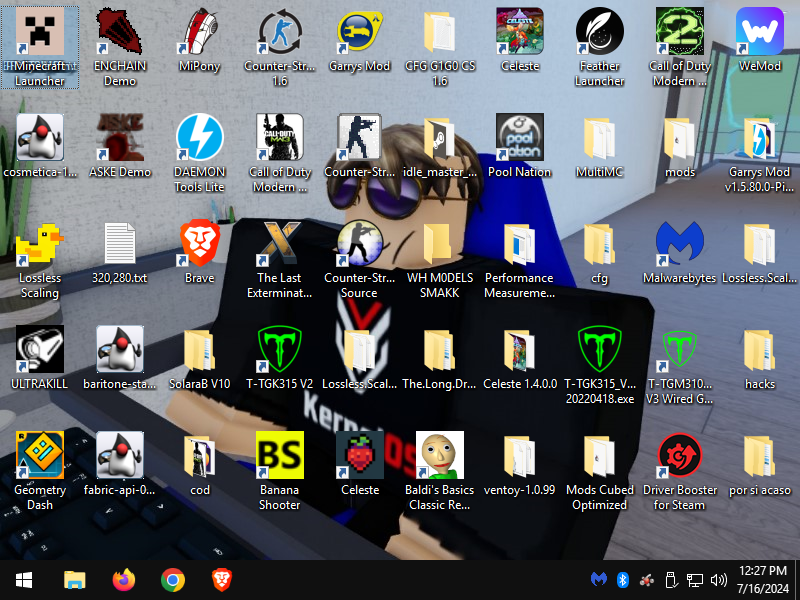Select the Call of Duty Modern Warfare 2 icon

[680, 47]
